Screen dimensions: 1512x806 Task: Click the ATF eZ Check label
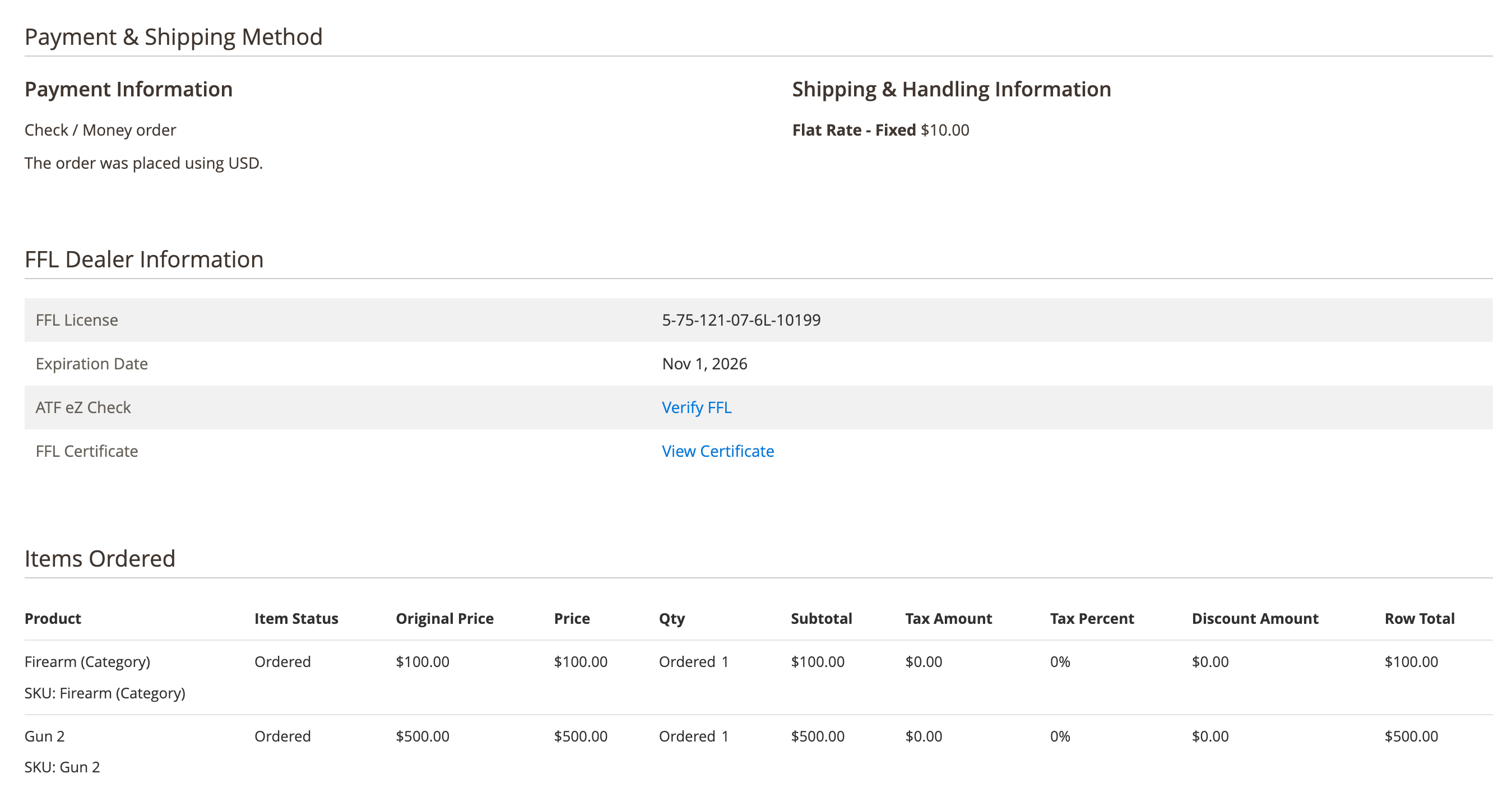84,407
